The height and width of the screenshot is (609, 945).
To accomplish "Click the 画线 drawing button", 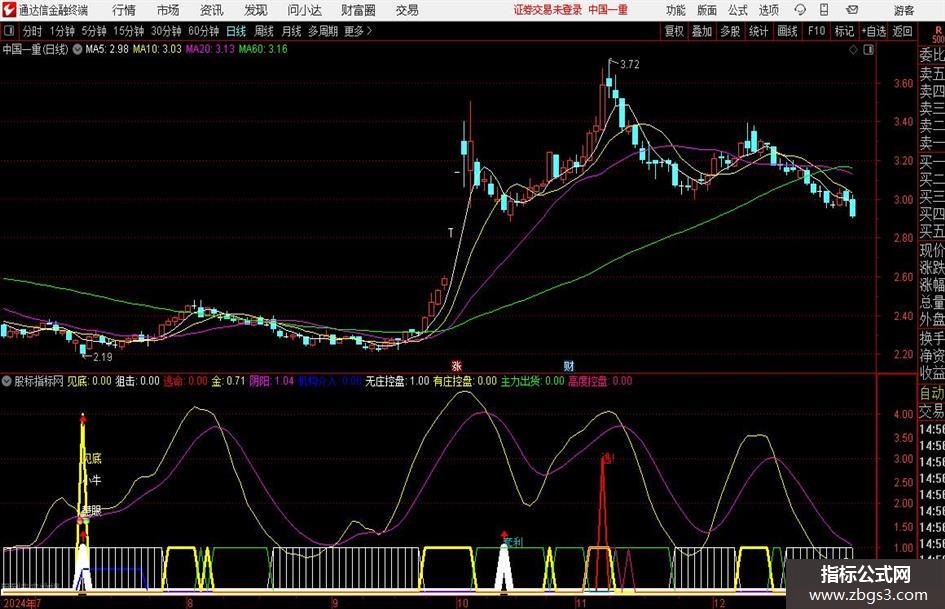I will (787, 31).
